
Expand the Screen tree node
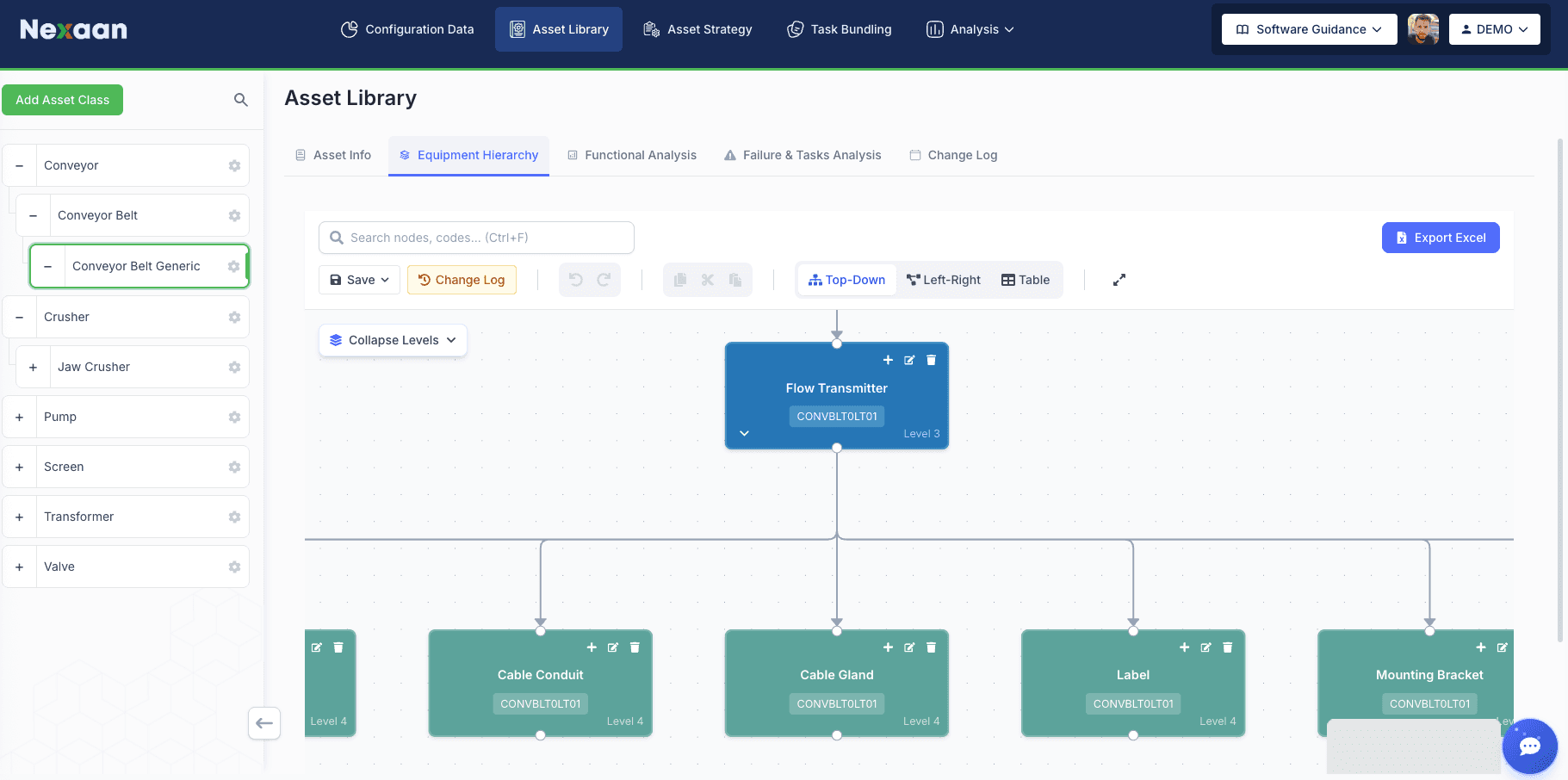click(x=20, y=467)
